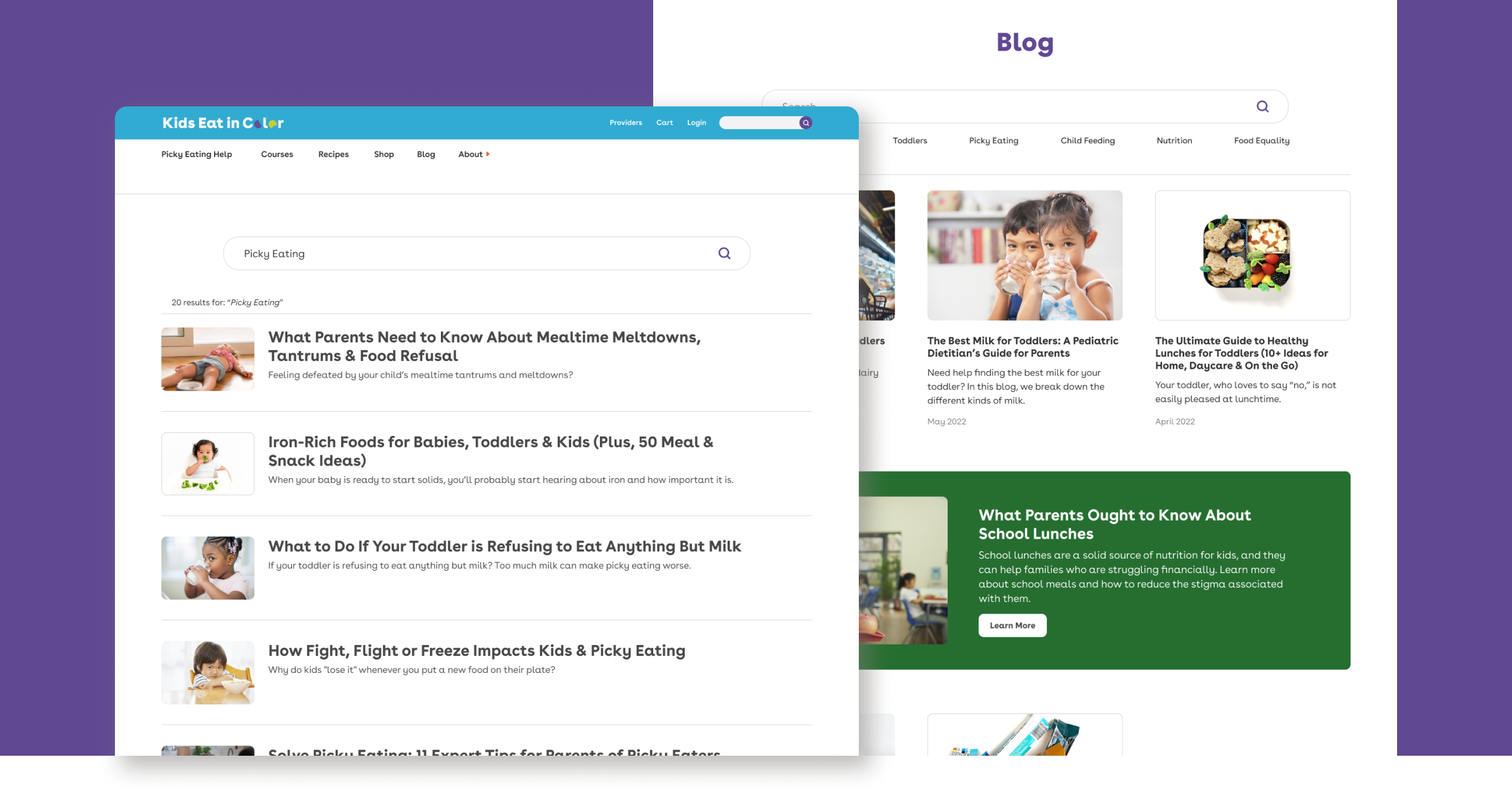Expand the About menu arrow
Viewport: 1512px width, 792px height.
pos(488,154)
